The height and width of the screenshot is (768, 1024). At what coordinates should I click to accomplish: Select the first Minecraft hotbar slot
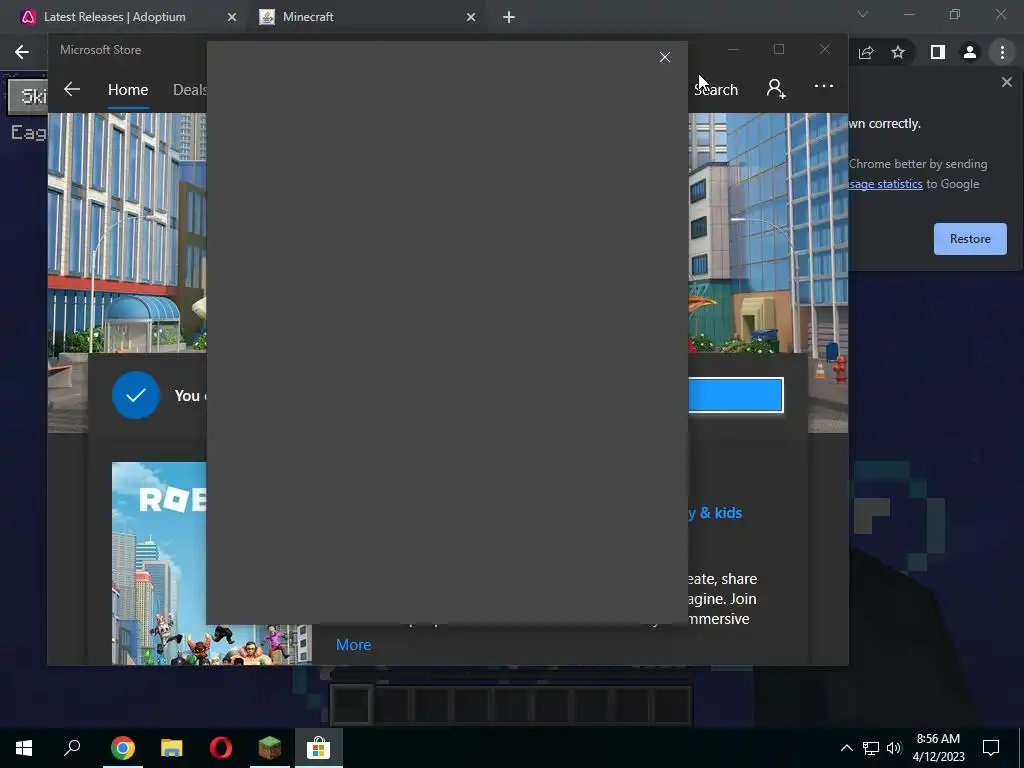coord(352,705)
